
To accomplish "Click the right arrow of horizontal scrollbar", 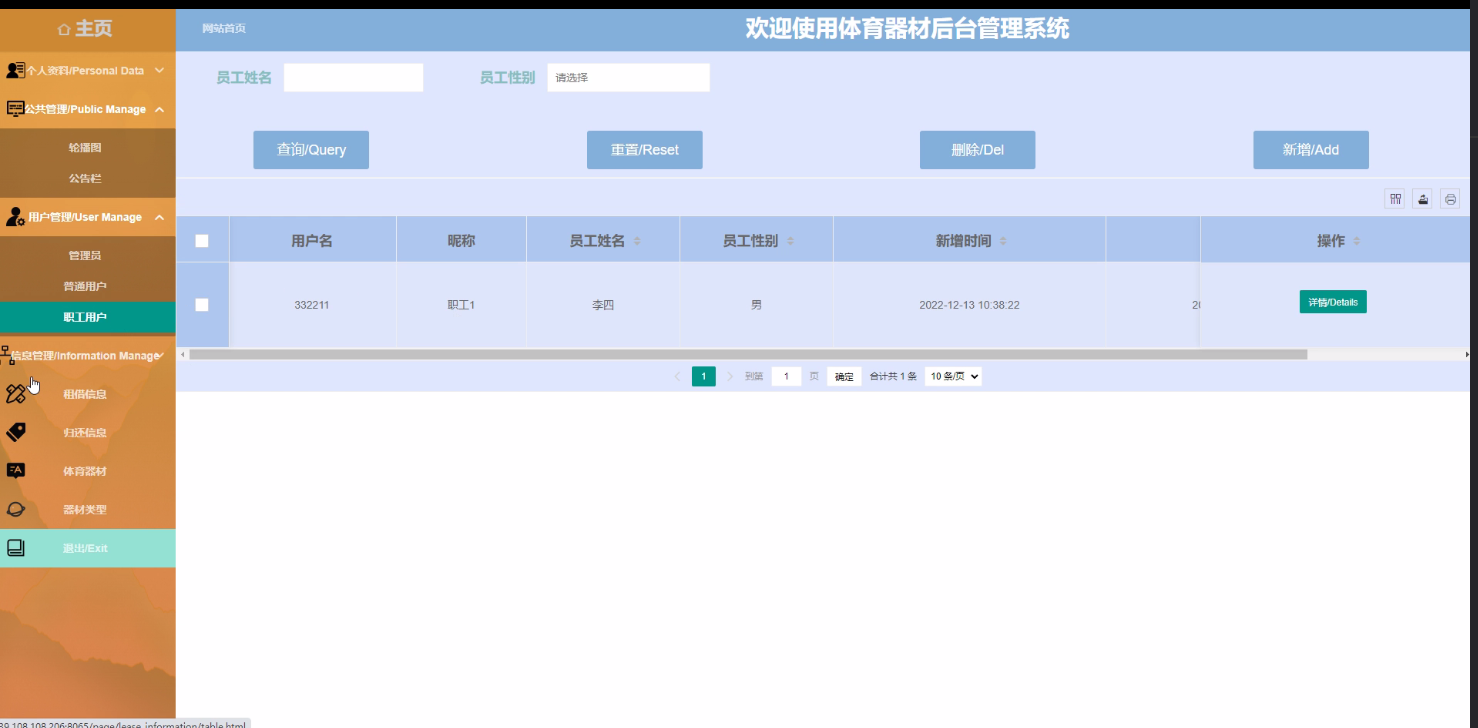I will tap(1467, 354).
